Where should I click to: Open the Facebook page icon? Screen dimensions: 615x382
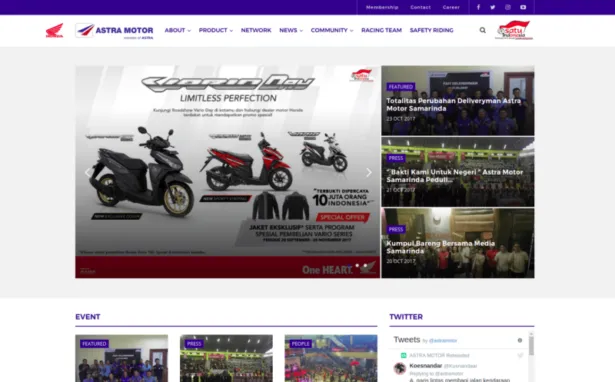pyautogui.click(x=478, y=7)
